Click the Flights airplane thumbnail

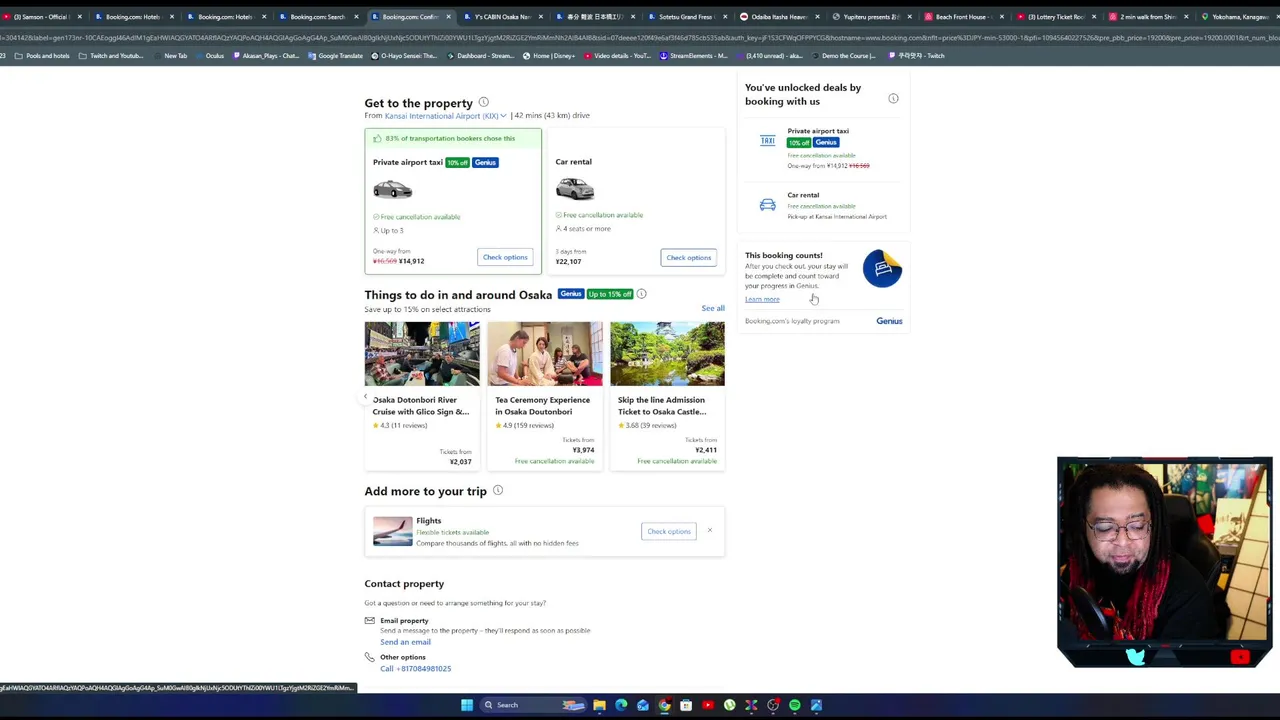[x=392, y=531]
